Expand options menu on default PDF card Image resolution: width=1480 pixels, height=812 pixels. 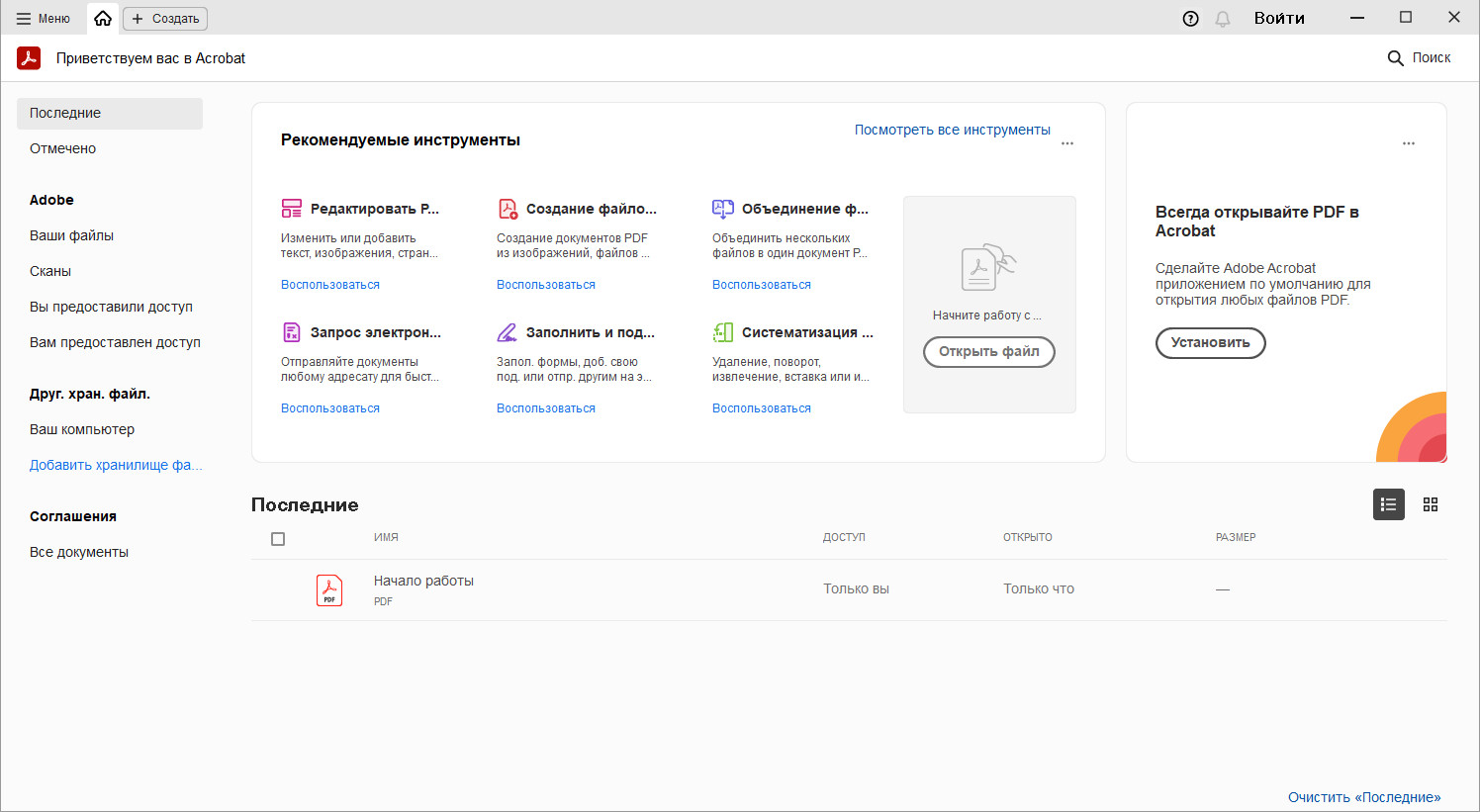point(1409,143)
